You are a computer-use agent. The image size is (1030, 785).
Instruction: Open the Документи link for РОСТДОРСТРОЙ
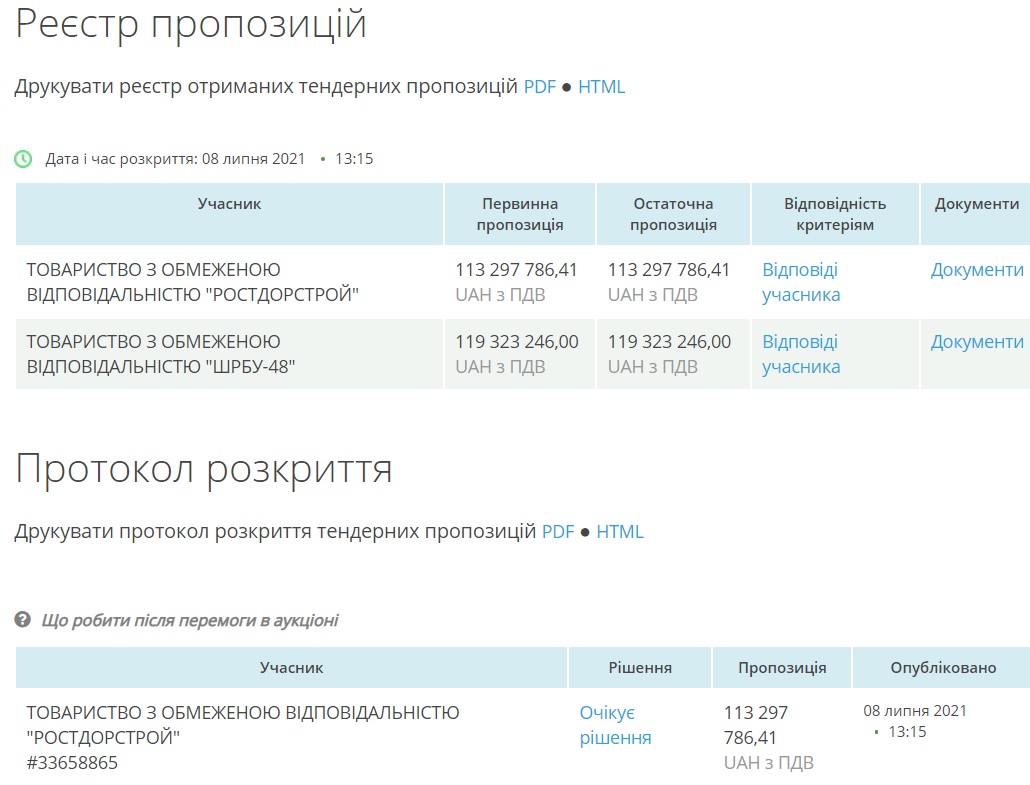(977, 270)
